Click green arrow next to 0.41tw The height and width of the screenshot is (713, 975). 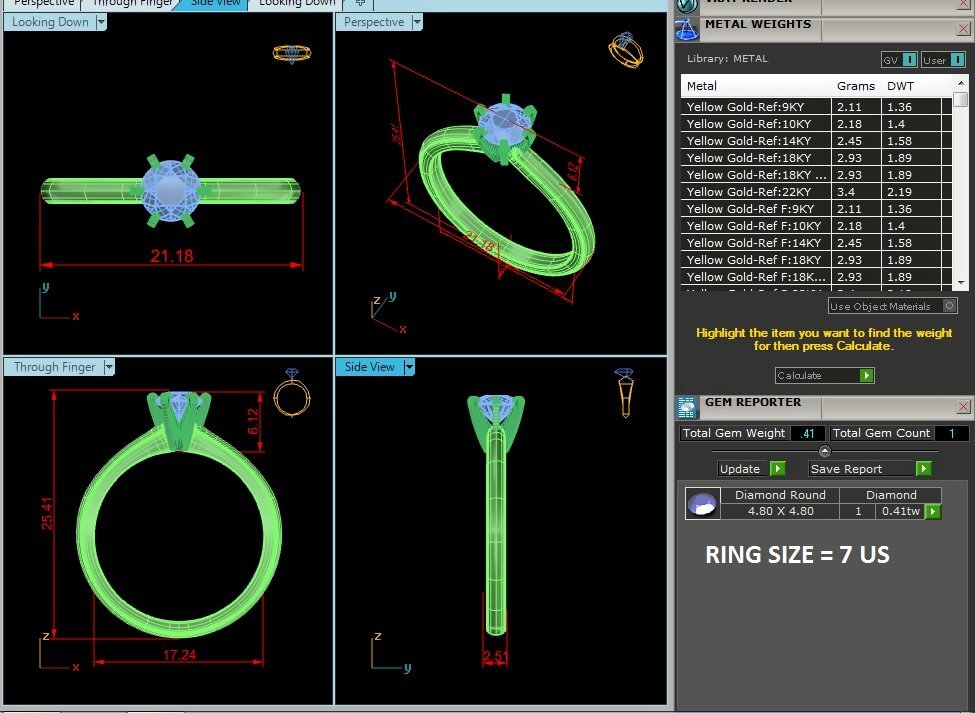click(x=932, y=511)
